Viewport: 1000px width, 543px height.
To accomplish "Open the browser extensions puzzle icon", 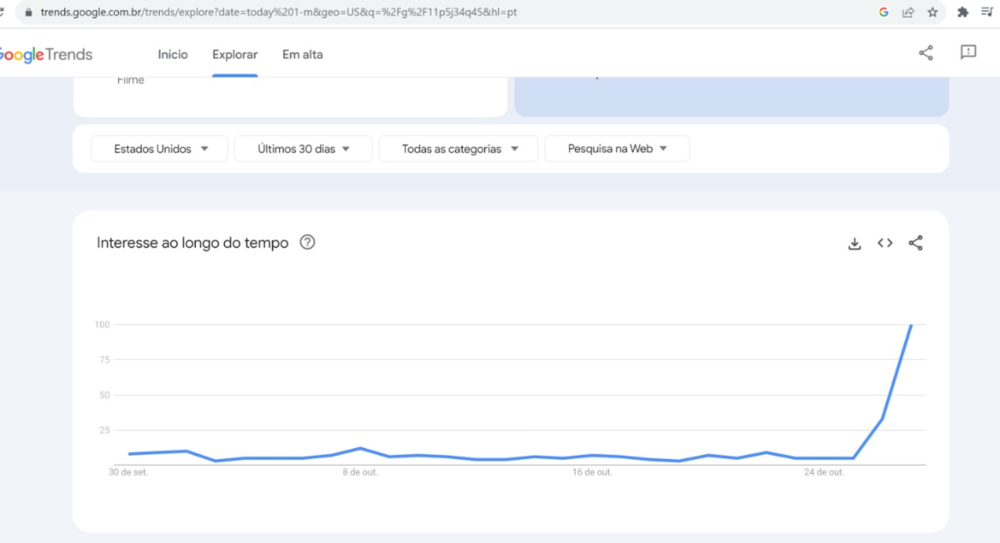I will [963, 12].
